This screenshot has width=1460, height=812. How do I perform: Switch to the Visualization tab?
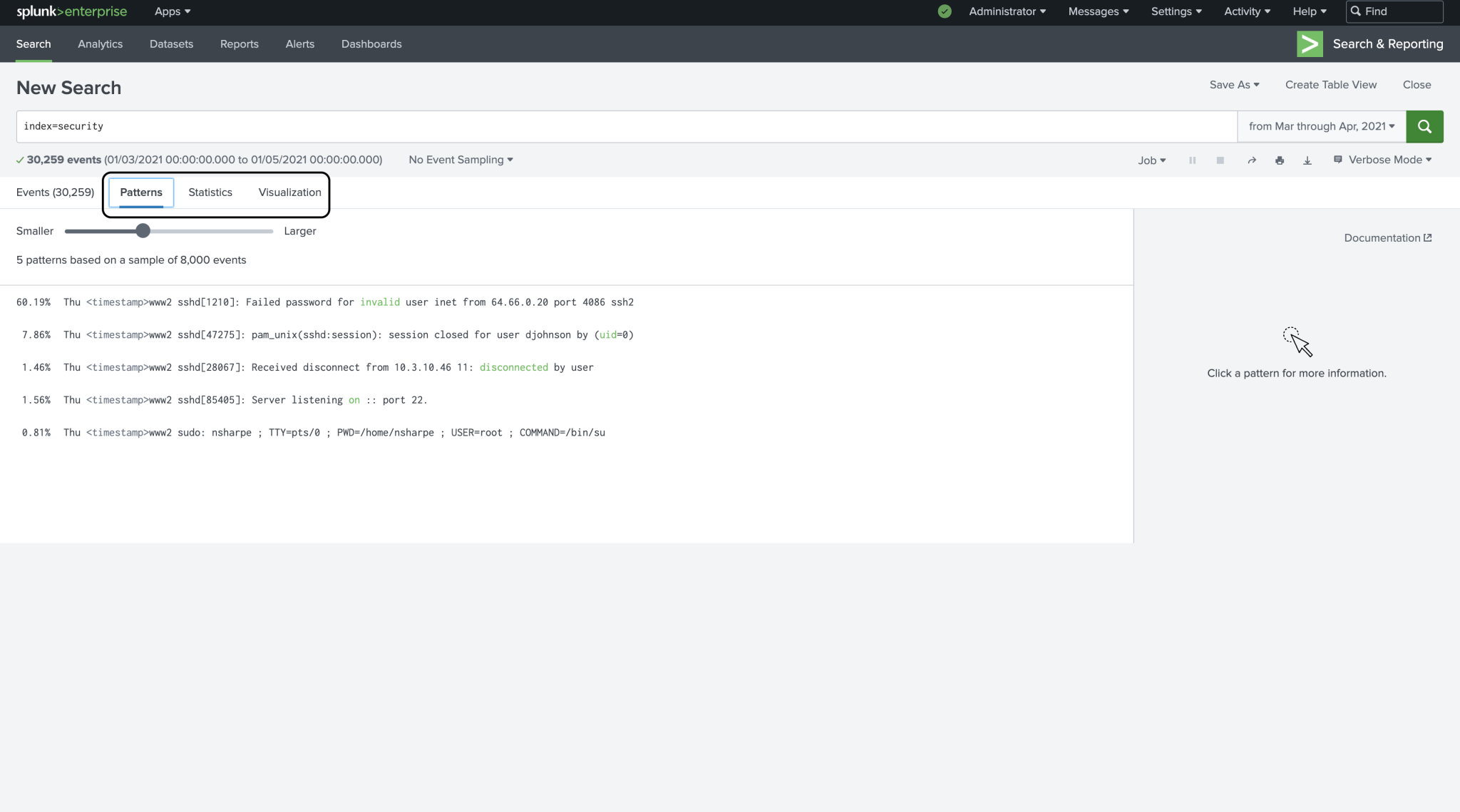coord(289,192)
